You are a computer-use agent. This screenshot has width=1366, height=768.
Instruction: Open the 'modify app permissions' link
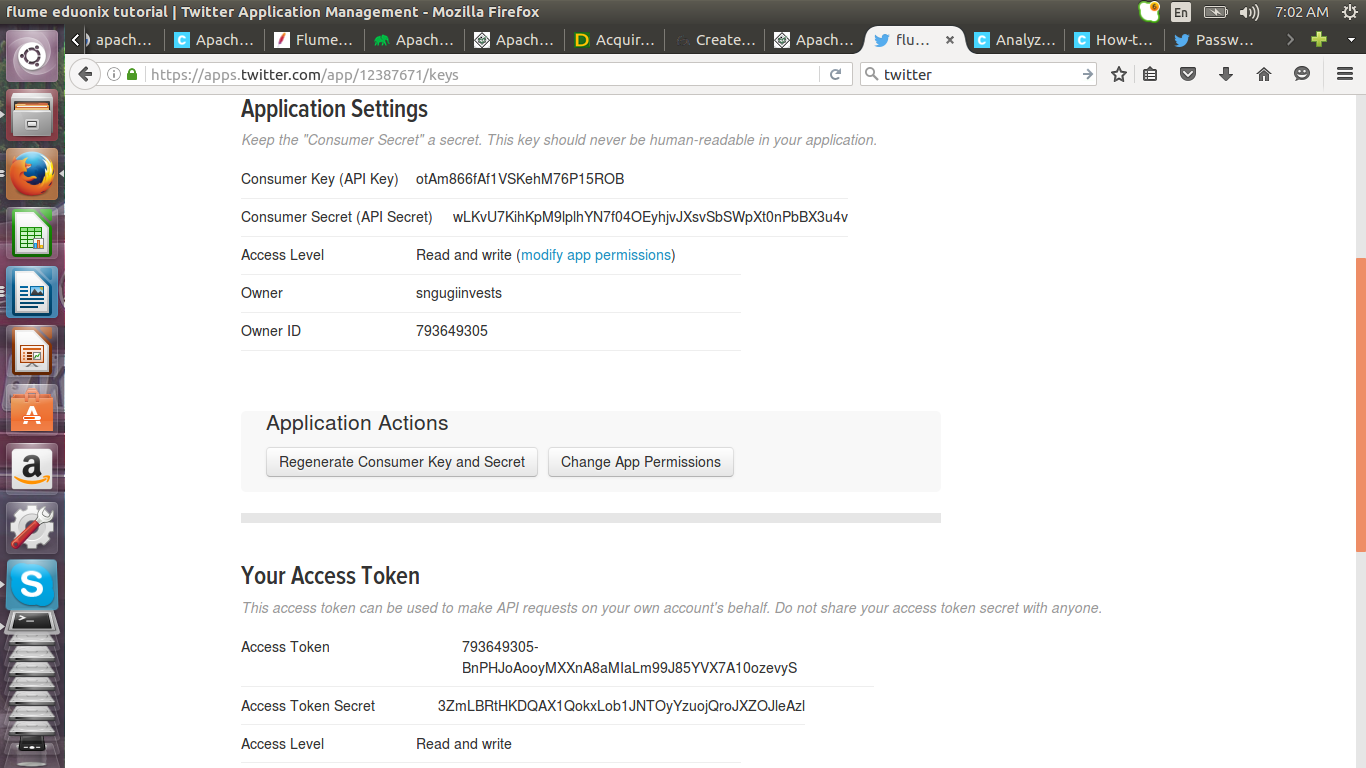click(596, 255)
